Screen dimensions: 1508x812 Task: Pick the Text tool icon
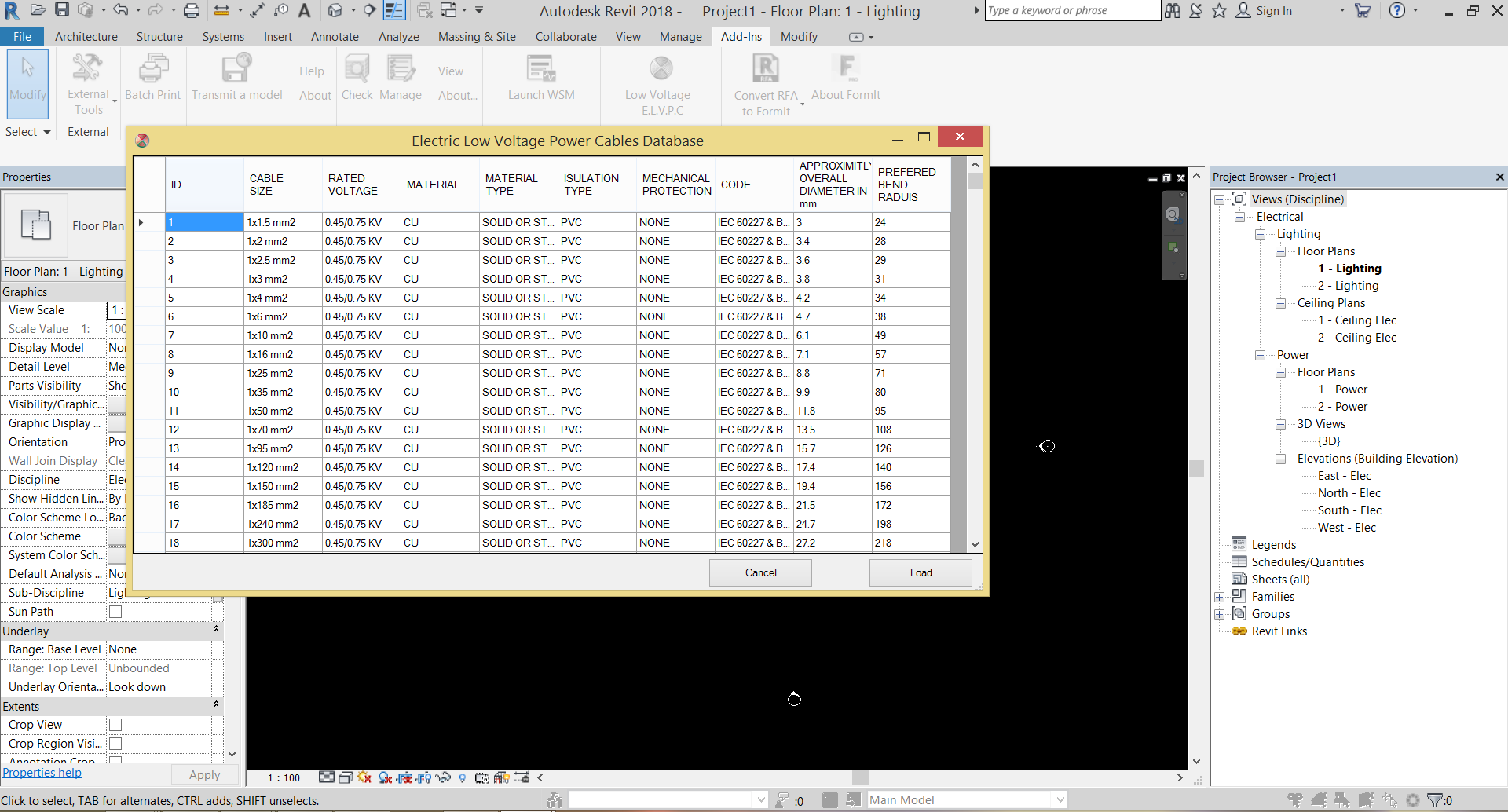pos(305,11)
